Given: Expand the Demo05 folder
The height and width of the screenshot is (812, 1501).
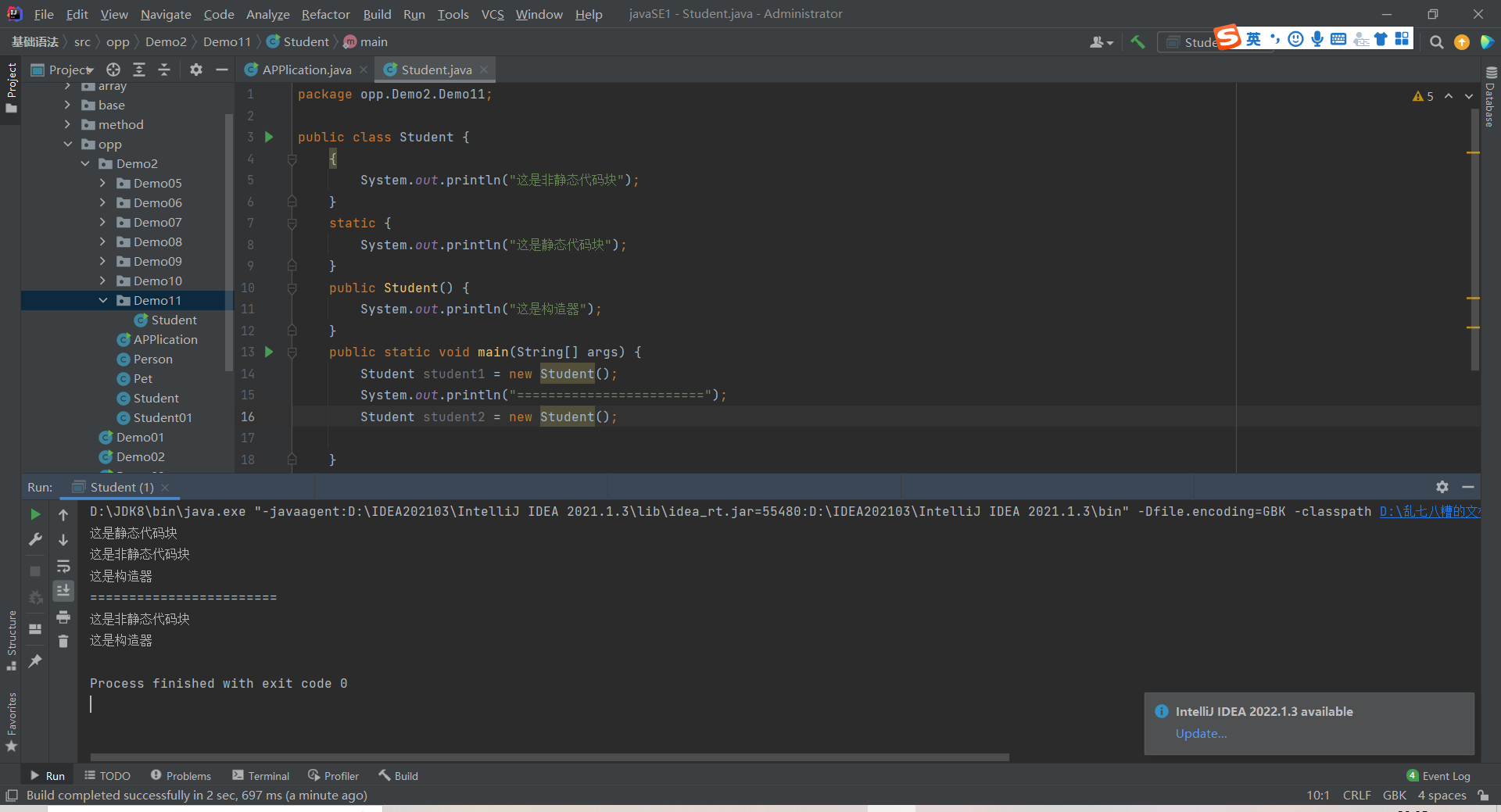Looking at the screenshot, I should 102,184.
